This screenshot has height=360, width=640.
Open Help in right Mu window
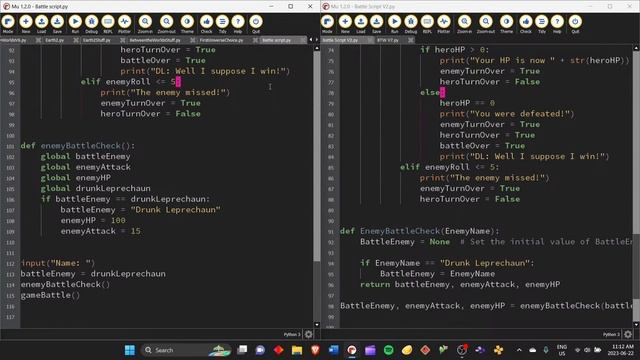click(557, 24)
